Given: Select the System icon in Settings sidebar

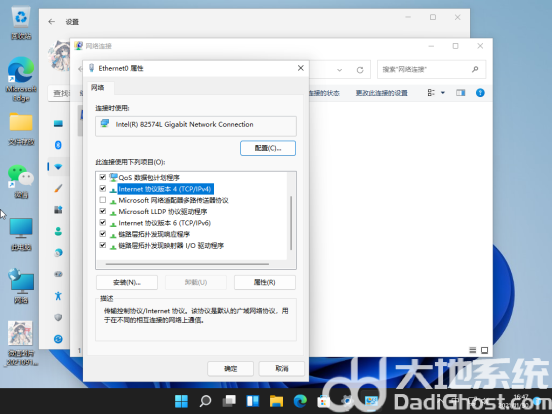Looking at the screenshot, I should tap(58, 124).
